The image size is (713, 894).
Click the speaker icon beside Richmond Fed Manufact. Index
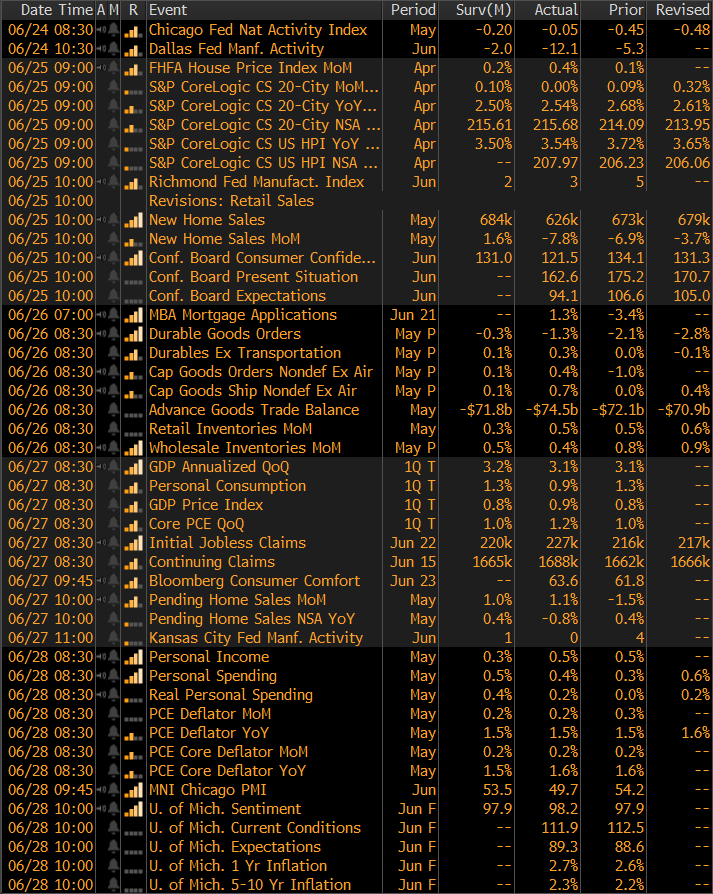101,182
